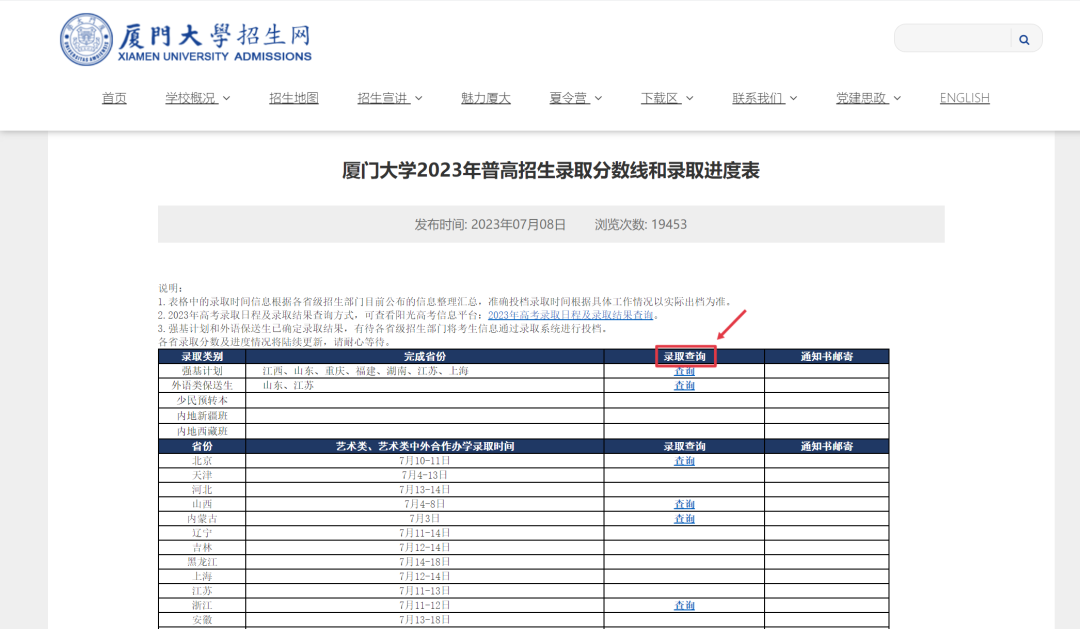Click 查询 for 强基计划 admissions
1080x629 pixels.
(x=684, y=370)
